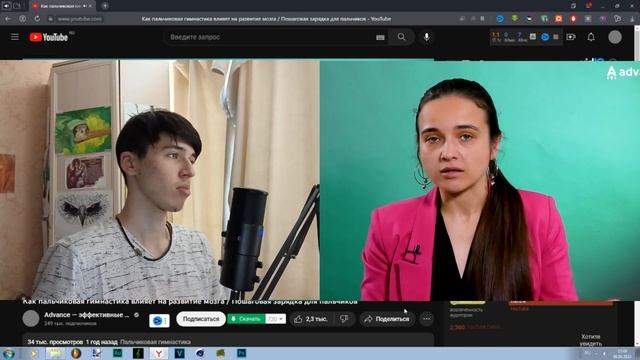This screenshot has width=640, height=360.
Task: Open the Adobe Audition taskbar icon
Action: [x=118, y=353]
